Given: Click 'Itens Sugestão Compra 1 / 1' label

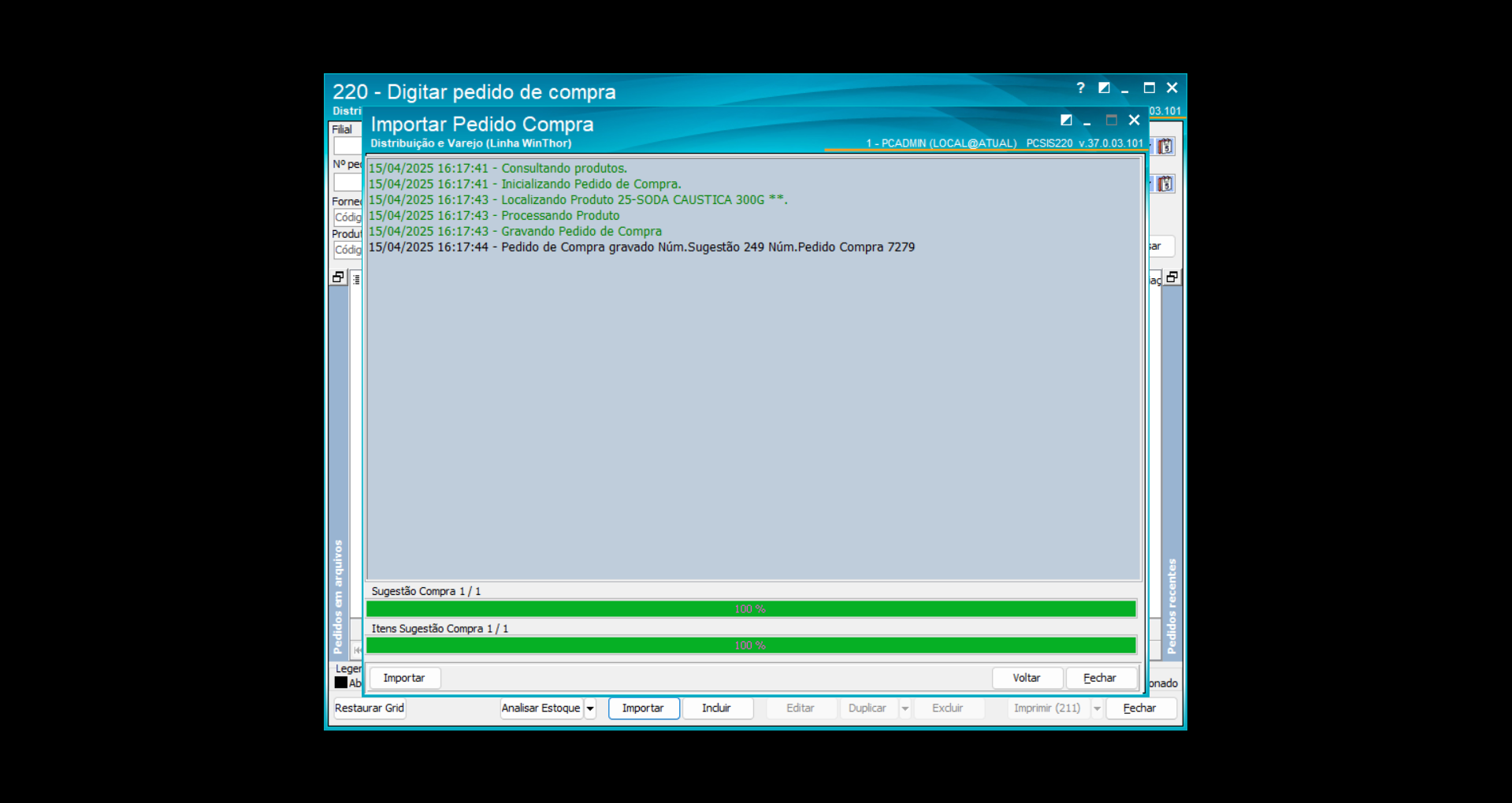Looking at the screenshot, I should pyautogui.click(x=440, y=628).
